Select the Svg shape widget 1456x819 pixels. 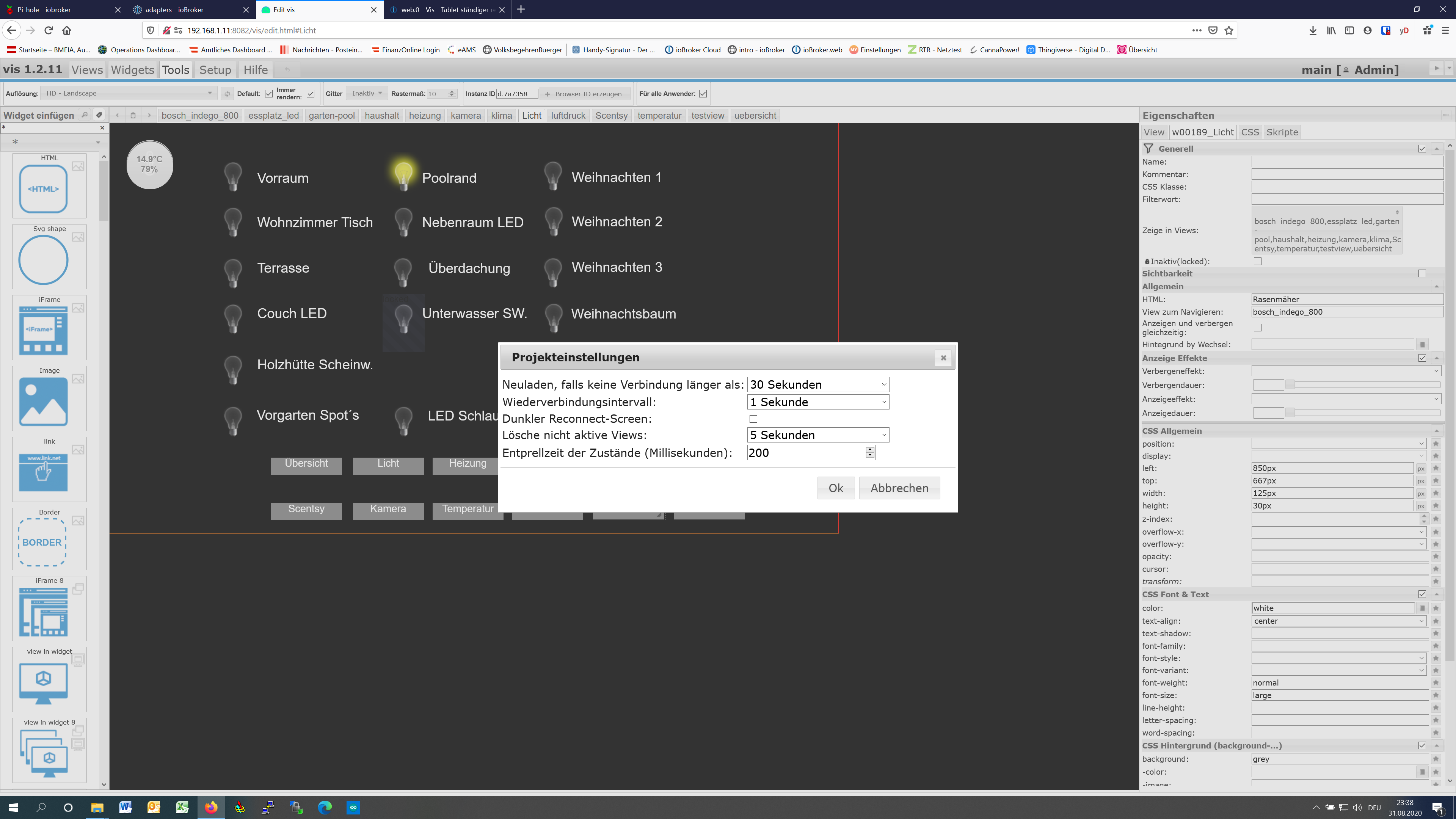click(43, 260)
